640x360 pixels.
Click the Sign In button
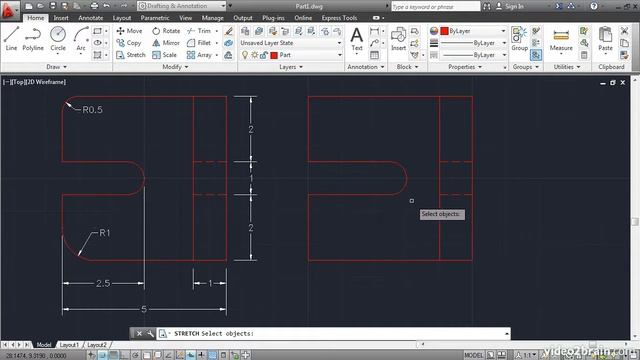point(510,6)
